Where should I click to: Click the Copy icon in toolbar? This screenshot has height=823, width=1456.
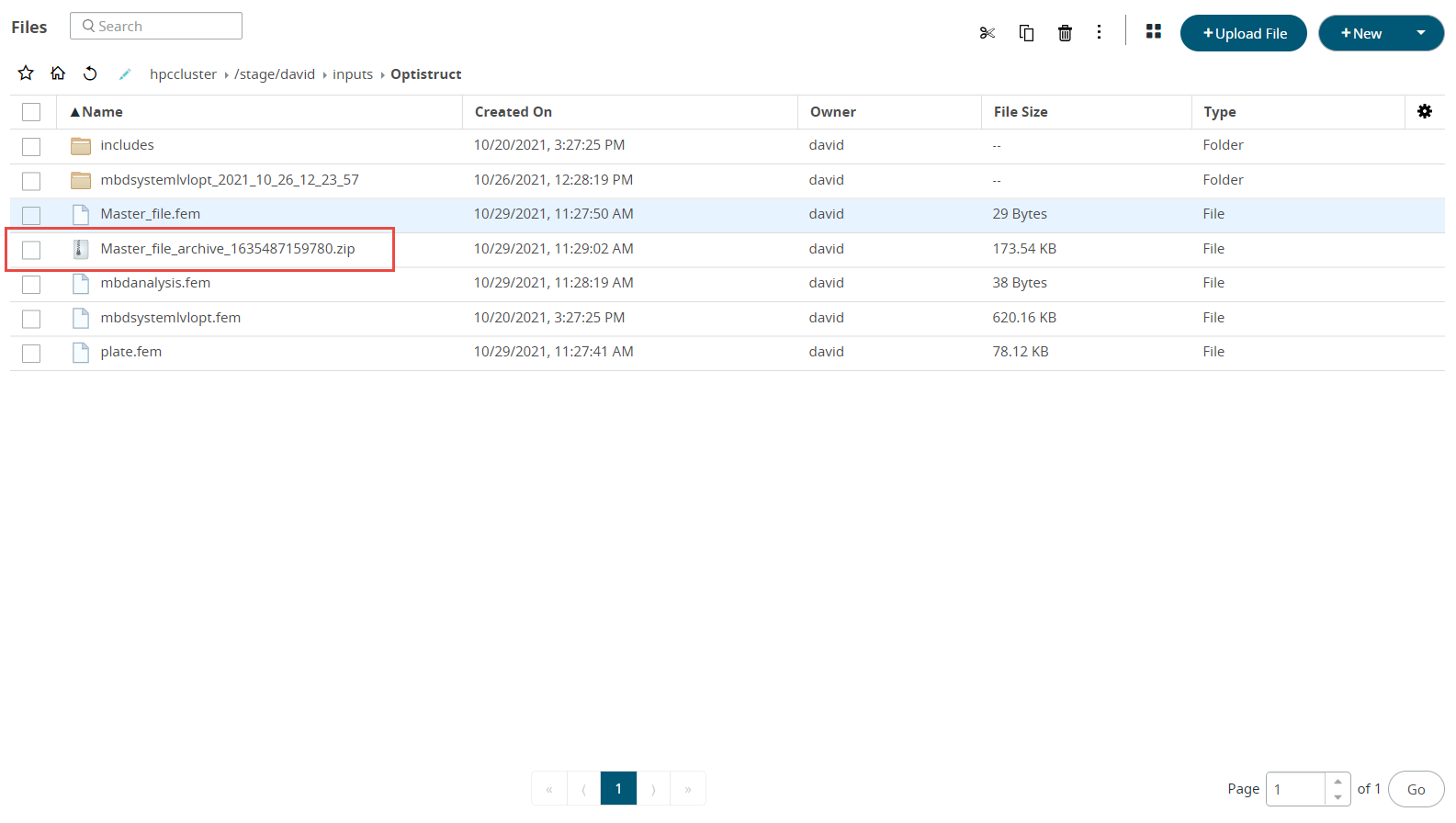coord(1026,33)
